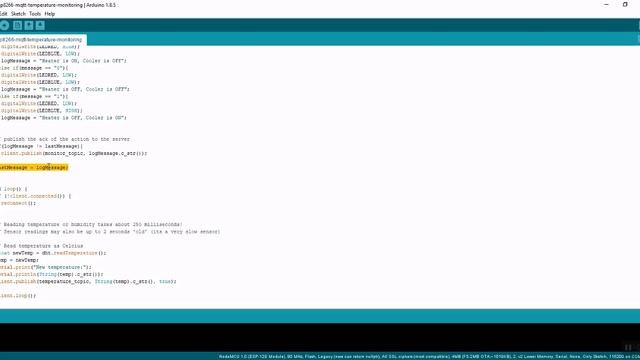Click the Upload arrow button in toolbar
Screen dimensions: 640x360
tap(4, 26)
